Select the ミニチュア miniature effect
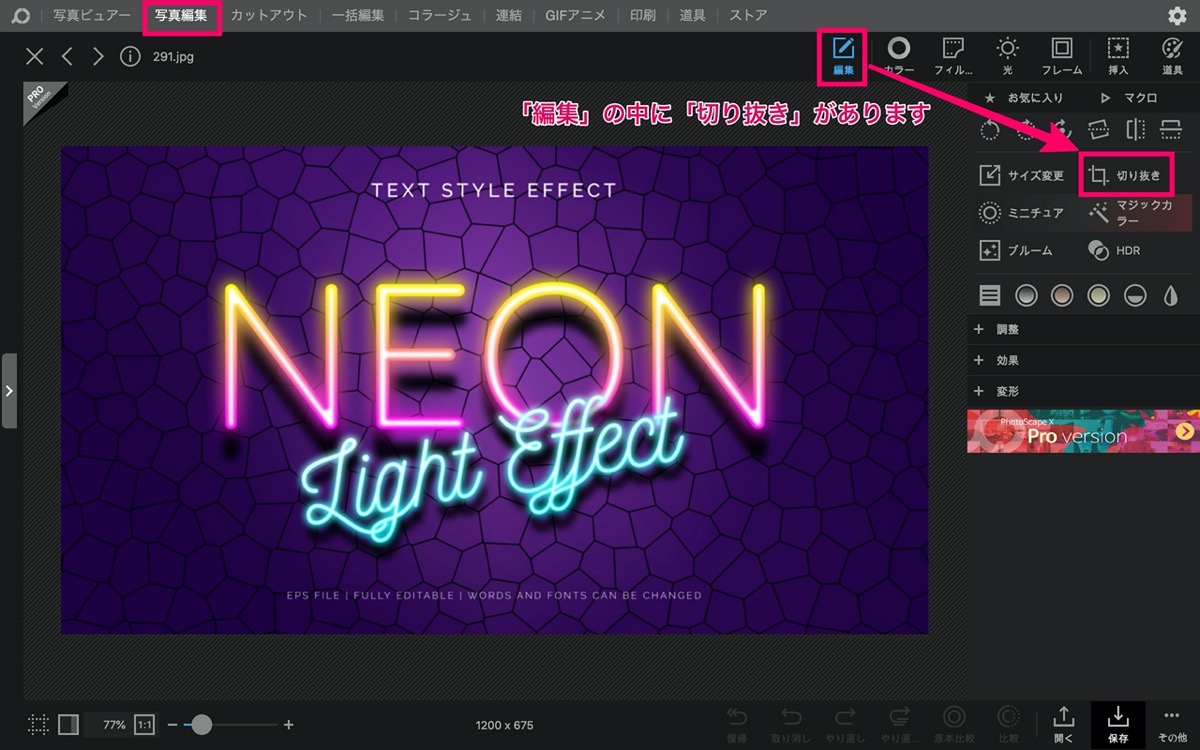The height and width of the screenshot is (750, 1200). [x=1021, y=213]
